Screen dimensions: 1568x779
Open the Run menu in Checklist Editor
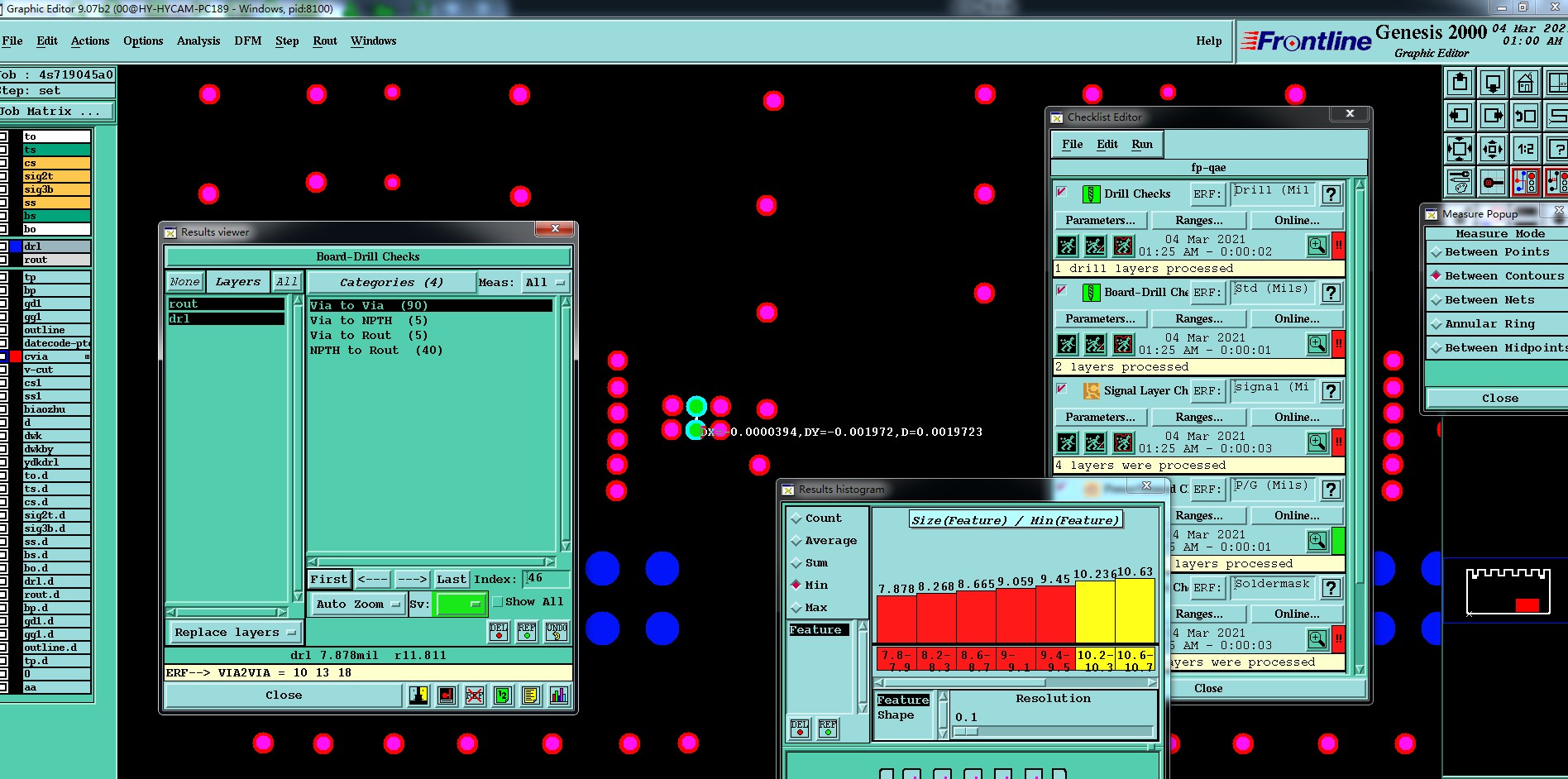pyautogui.click(x=1142, y=144)
